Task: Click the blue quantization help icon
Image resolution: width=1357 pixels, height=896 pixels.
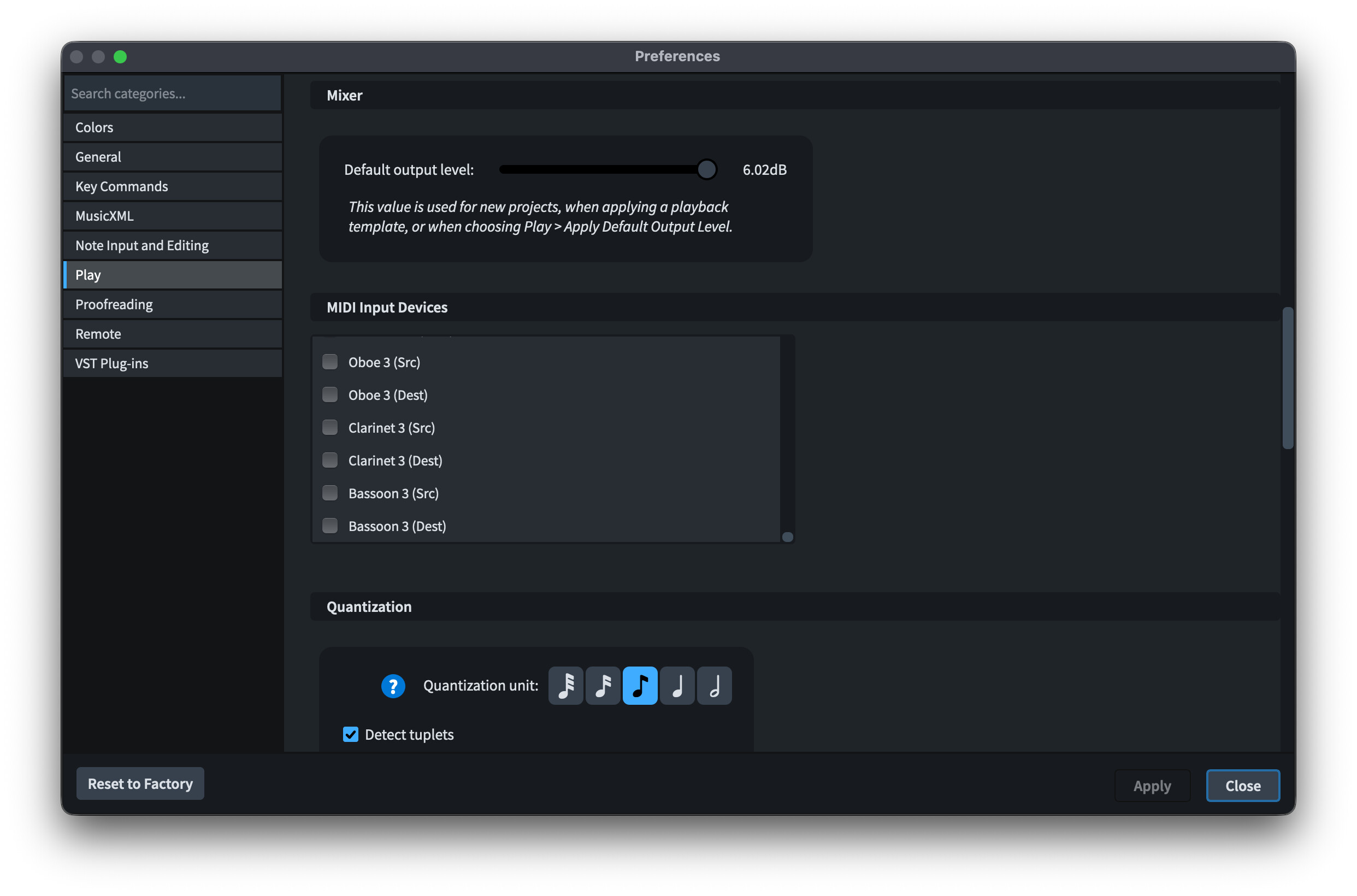Action: [393, 686]
